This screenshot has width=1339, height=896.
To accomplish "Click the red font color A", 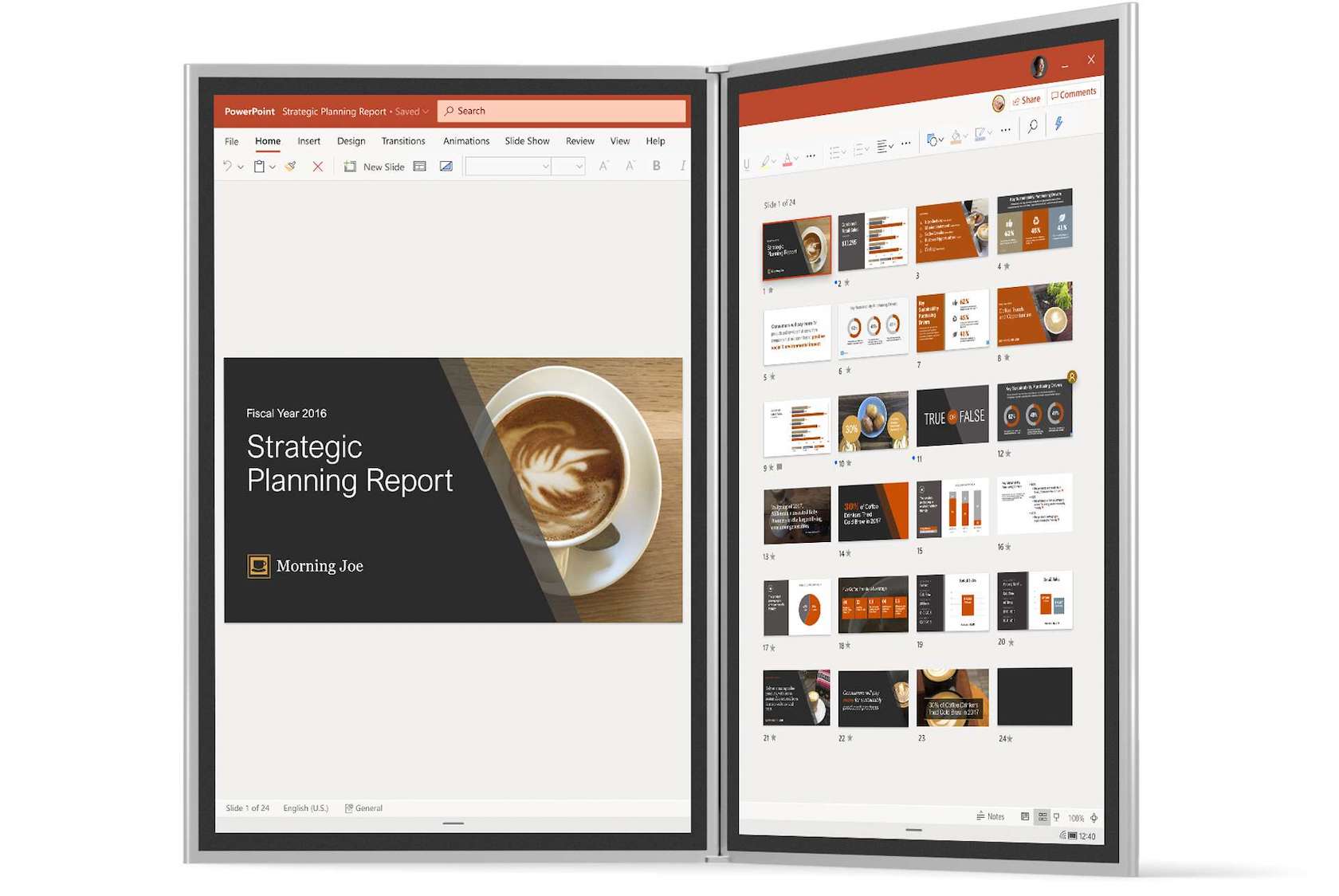I will pos(787,159).
